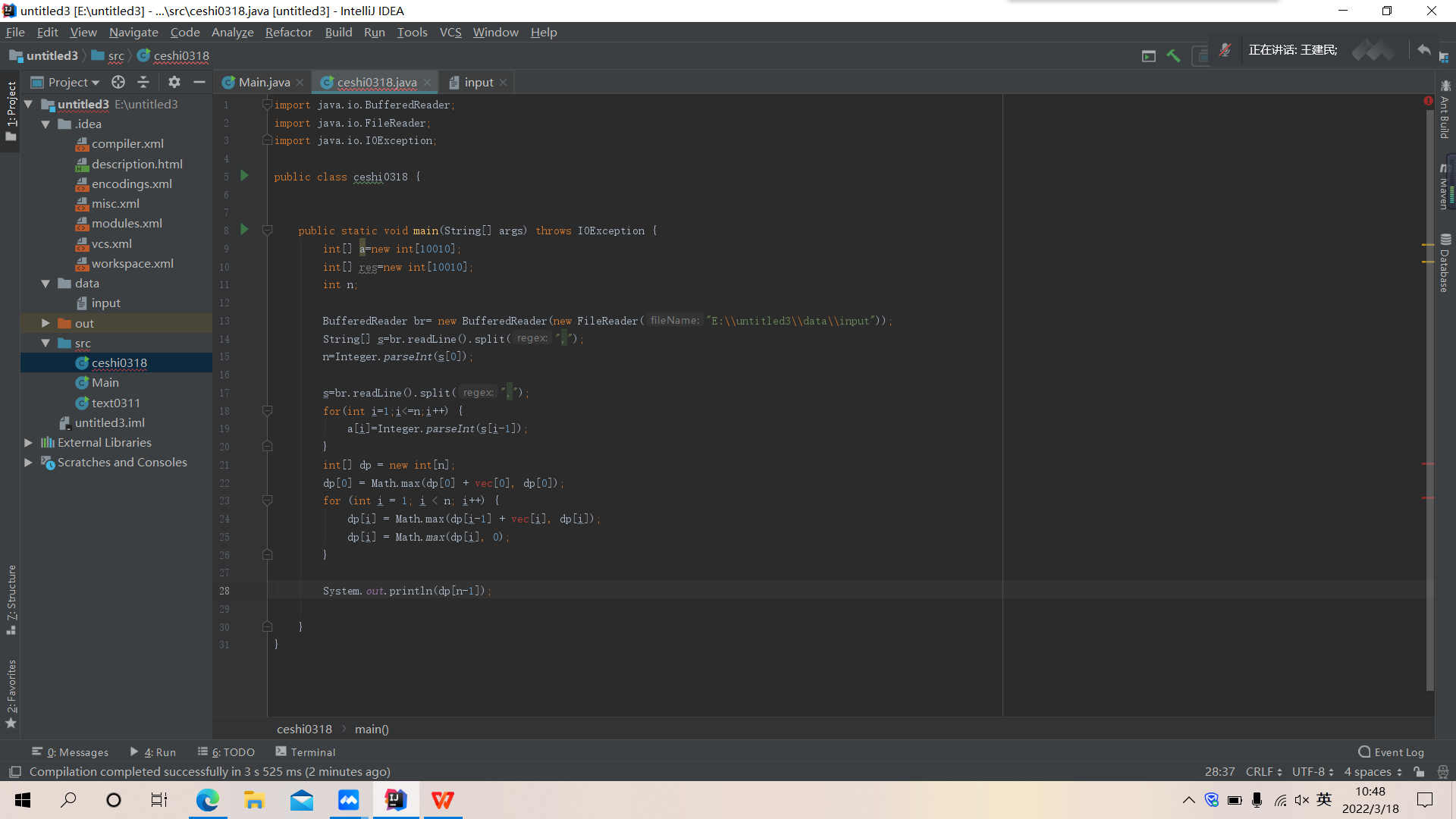Toggle the read-only lock icon in status bar
This screenshot has width=1456, height=819.
coord(1419,771)
